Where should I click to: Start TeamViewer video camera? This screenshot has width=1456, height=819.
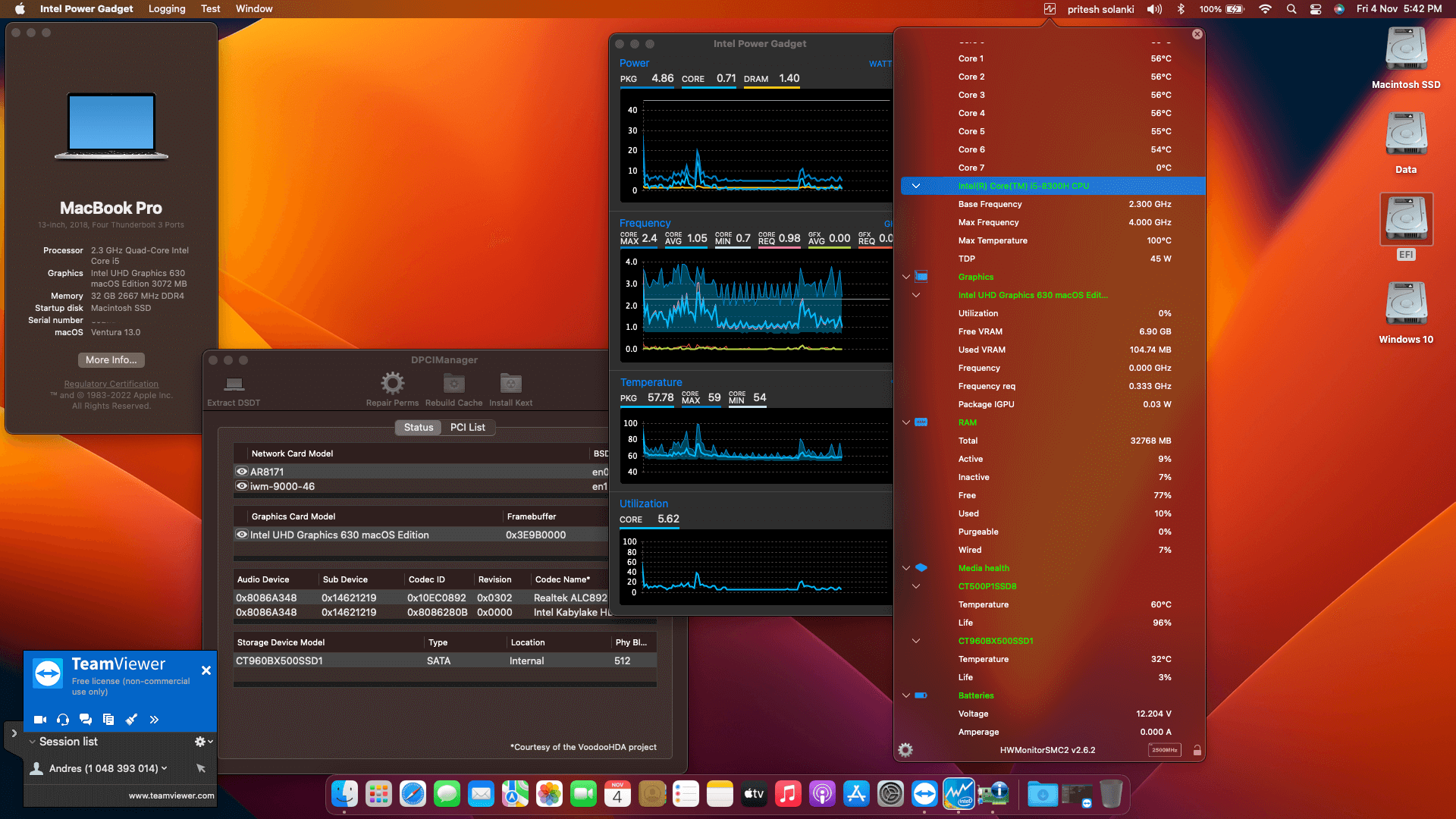tap(40, 720)
